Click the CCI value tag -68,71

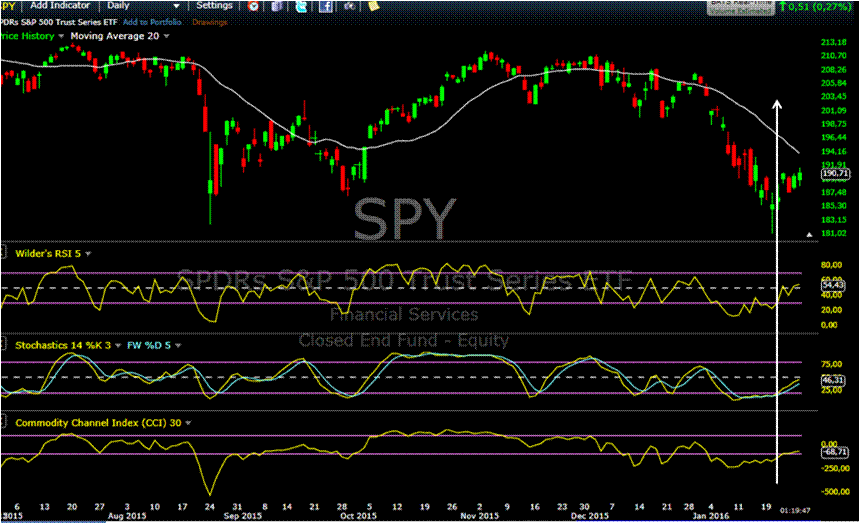(x=835, y=452)
